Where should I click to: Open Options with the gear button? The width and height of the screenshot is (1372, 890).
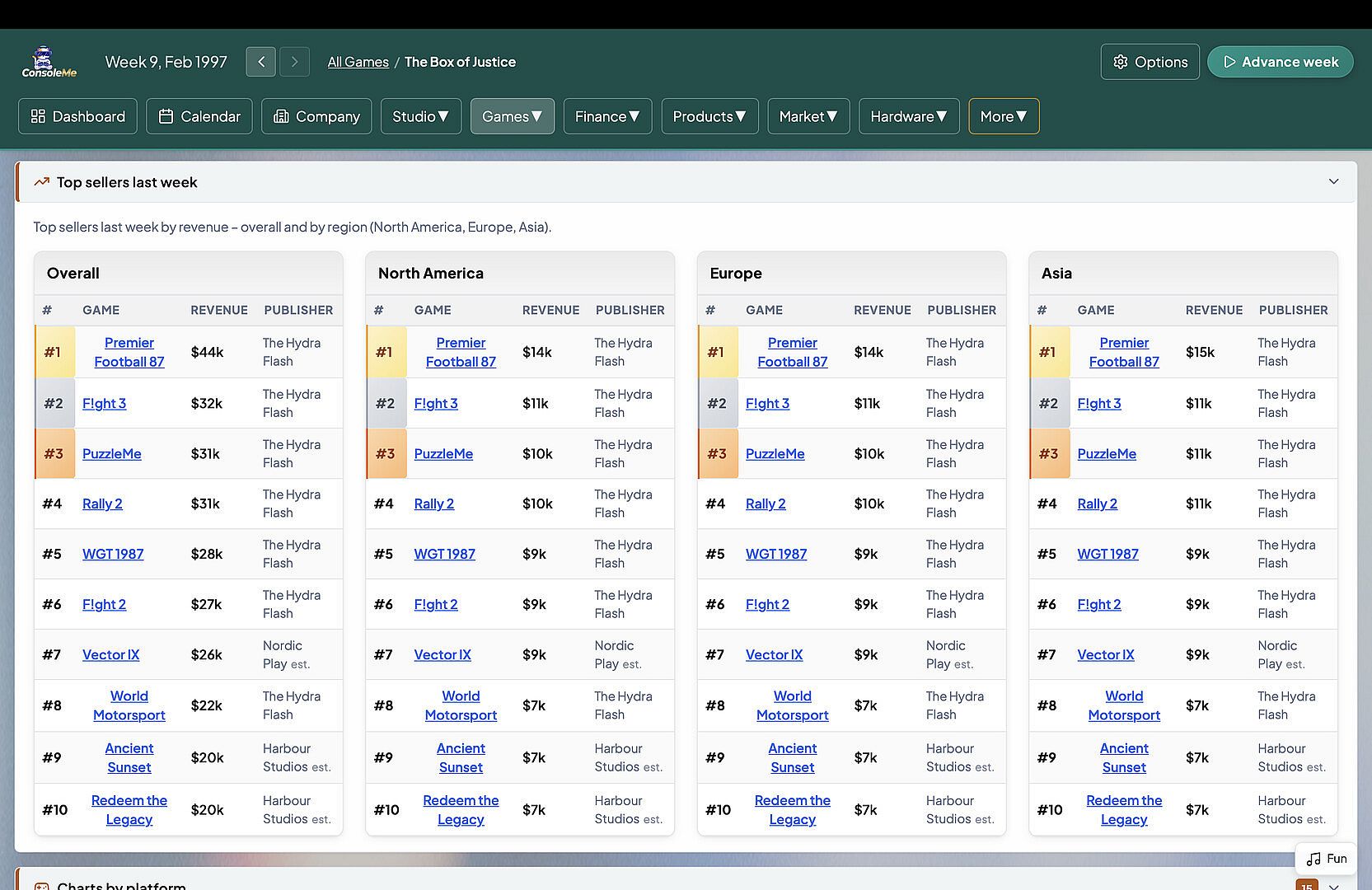(1150, 62)
